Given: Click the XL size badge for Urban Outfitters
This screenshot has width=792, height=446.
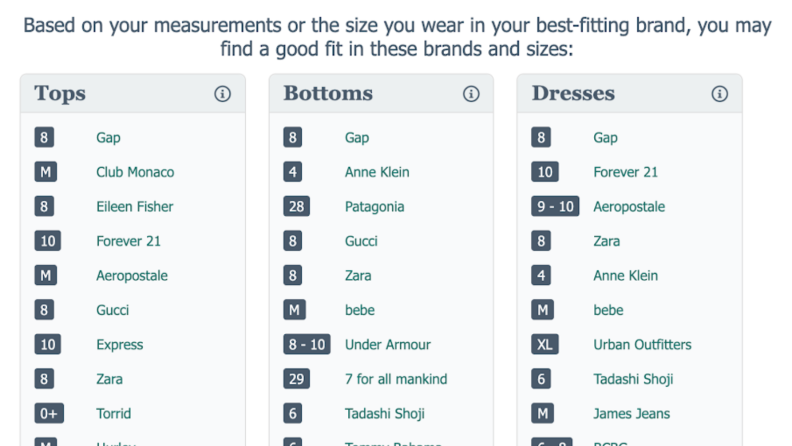Looking at the screenshot, I should tap(544, 344).
